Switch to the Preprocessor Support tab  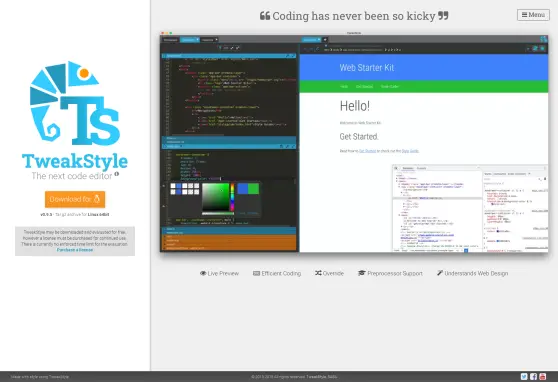click(390, 273)
